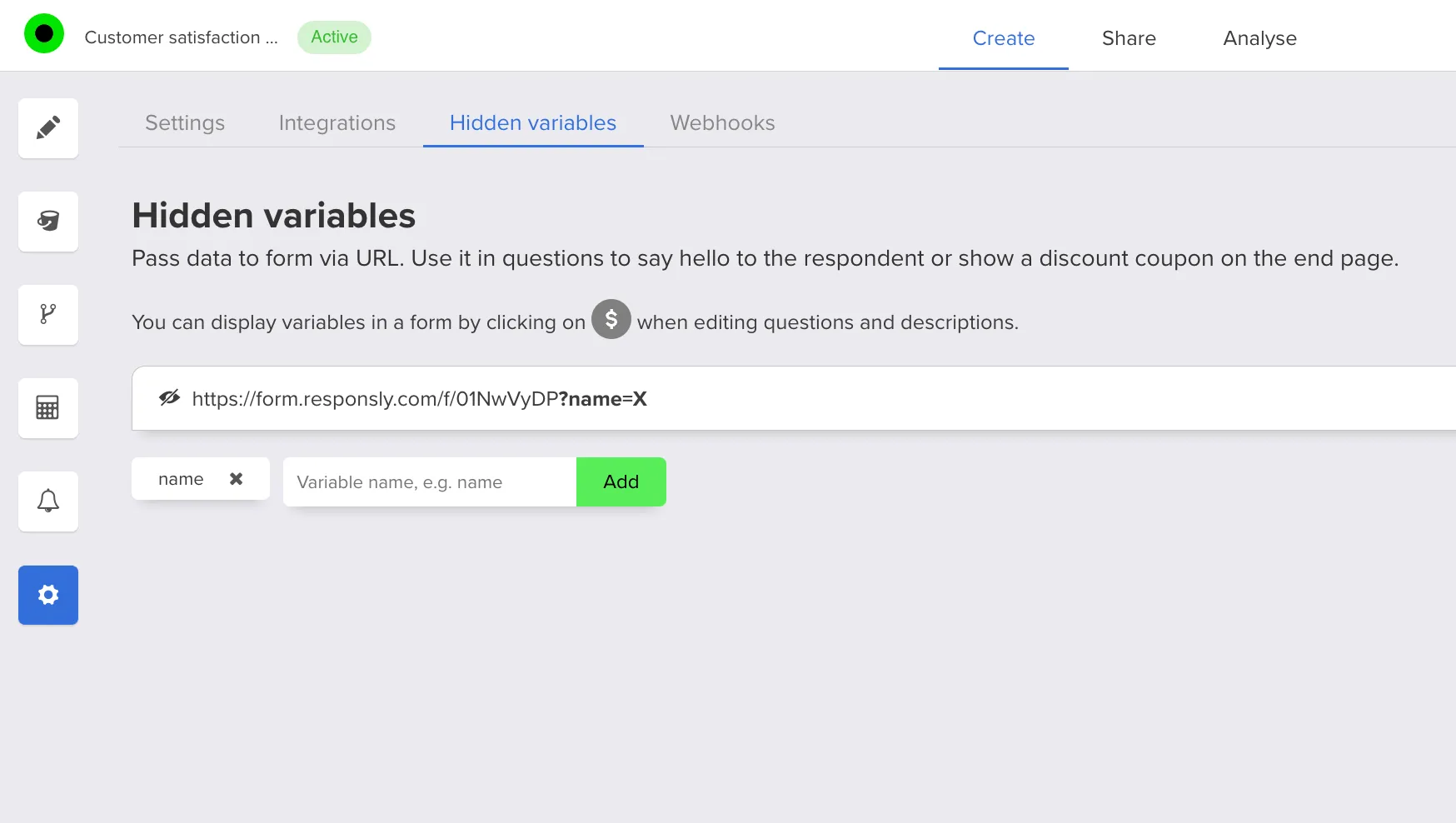The image size is (1456, 823).
Task: Click the Active status badge
Action: pyautogui.click(x=334, y=37)
